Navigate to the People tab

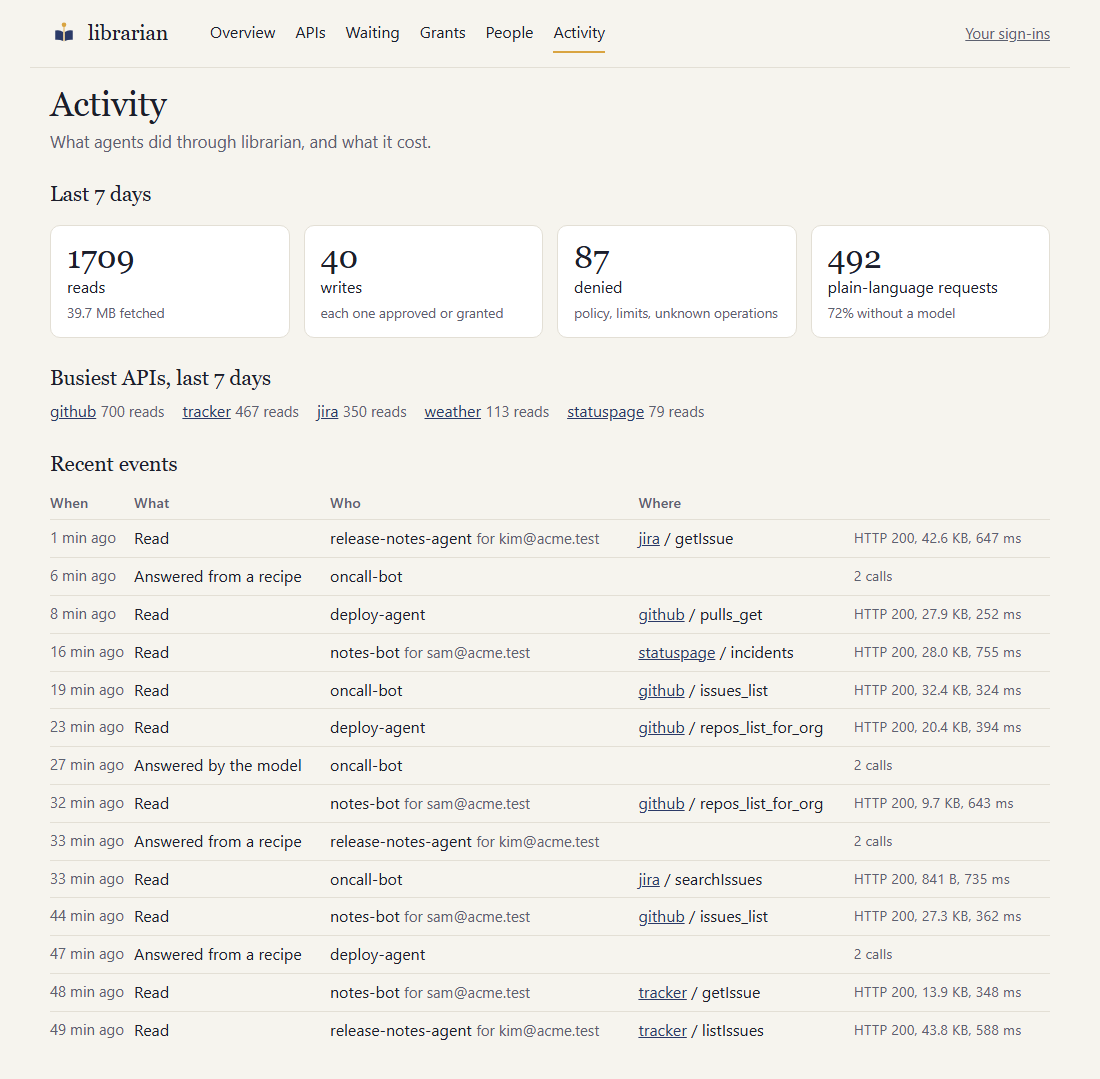(509, 33)
